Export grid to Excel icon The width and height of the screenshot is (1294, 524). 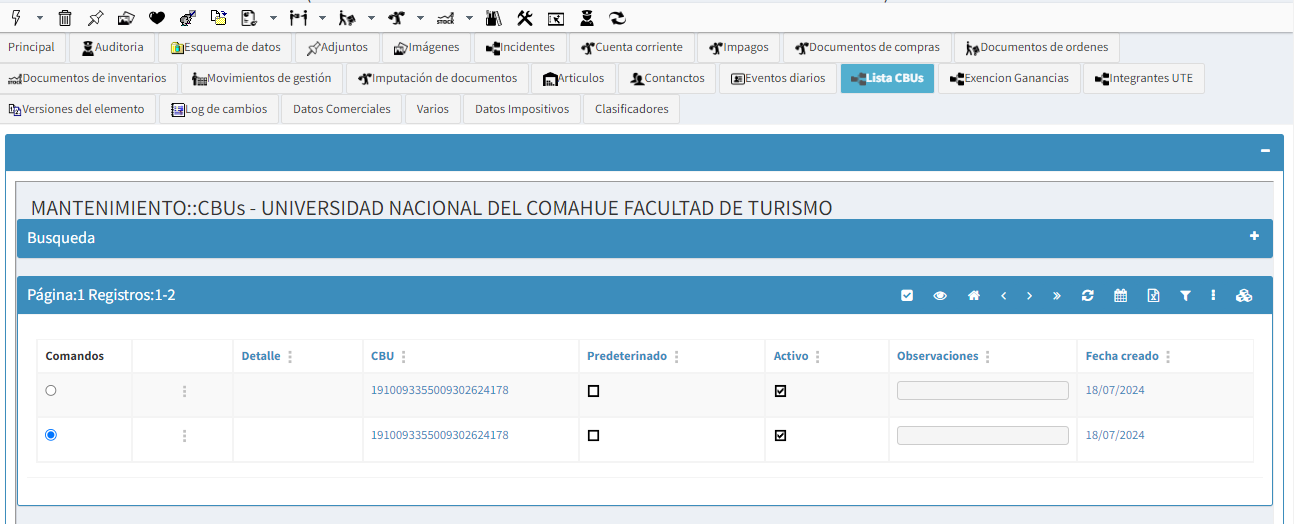(x=1153, y=295)
